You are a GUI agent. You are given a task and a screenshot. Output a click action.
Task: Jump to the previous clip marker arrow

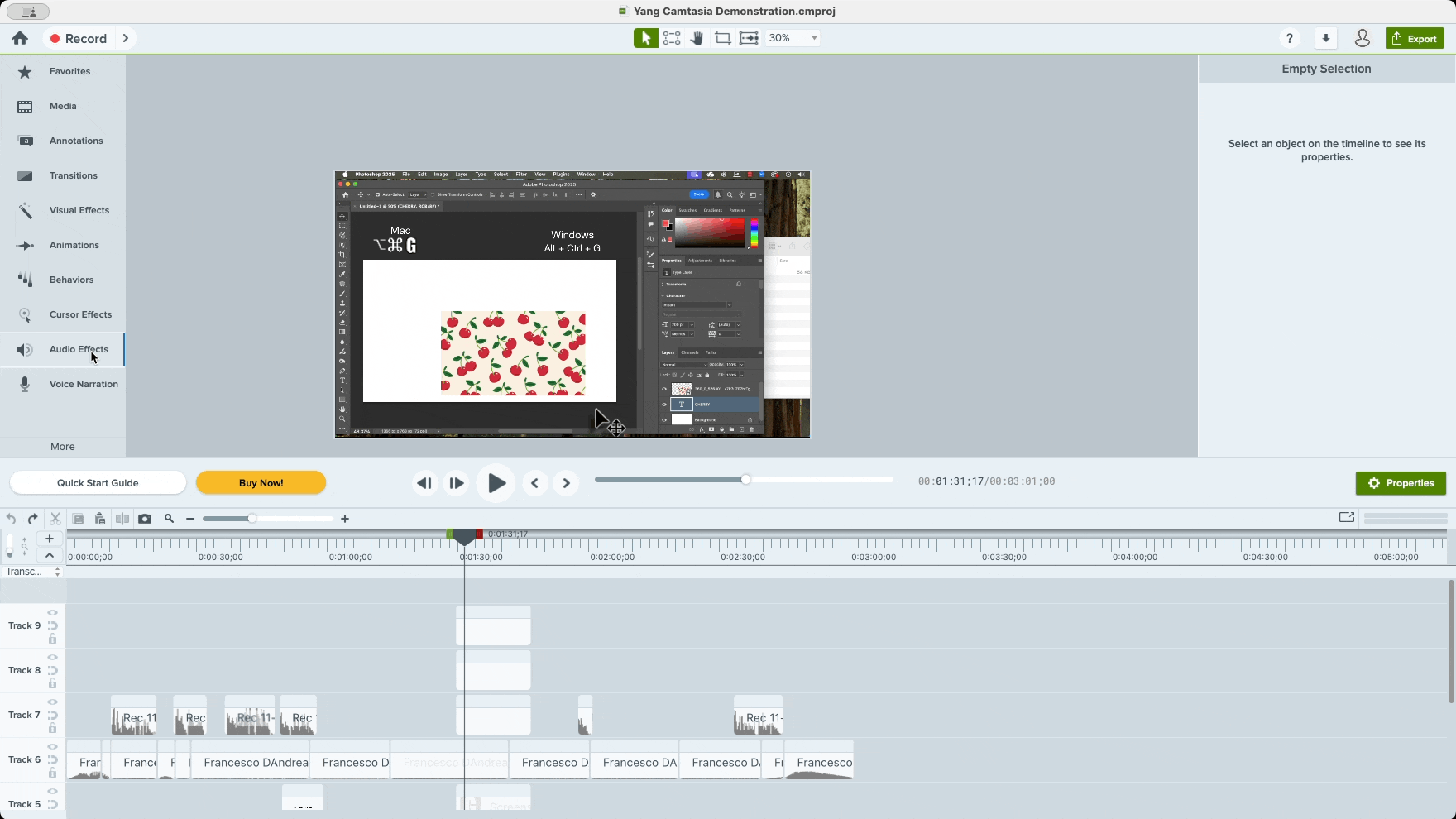(535, 483)
